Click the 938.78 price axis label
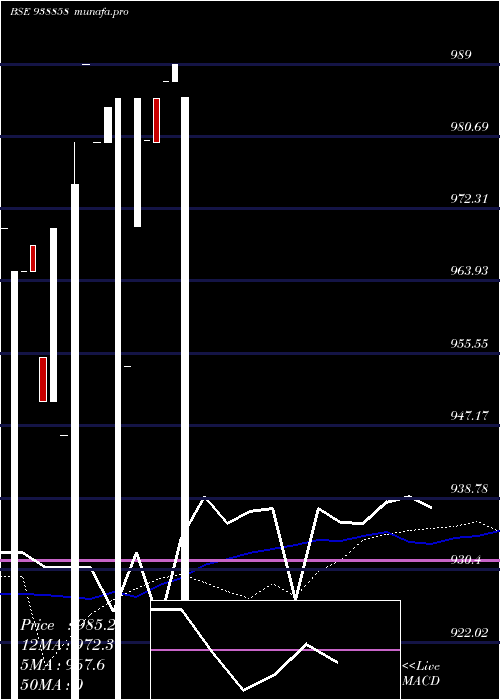The height and width of the screenshot is (700, 500). coord(469,489)
